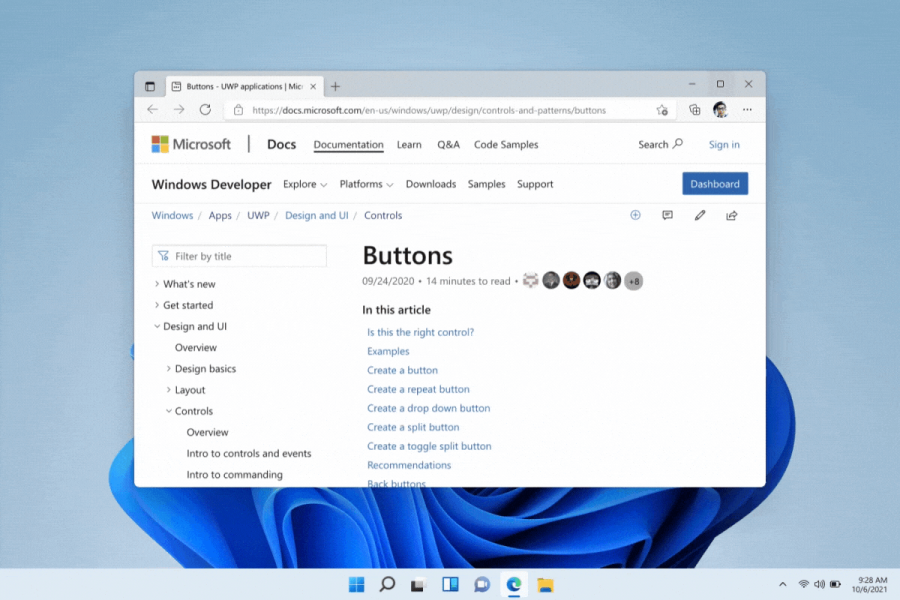Screen dimensions: 900x600
Task: Switch to the Learn tab
Action: coord(409,144)
